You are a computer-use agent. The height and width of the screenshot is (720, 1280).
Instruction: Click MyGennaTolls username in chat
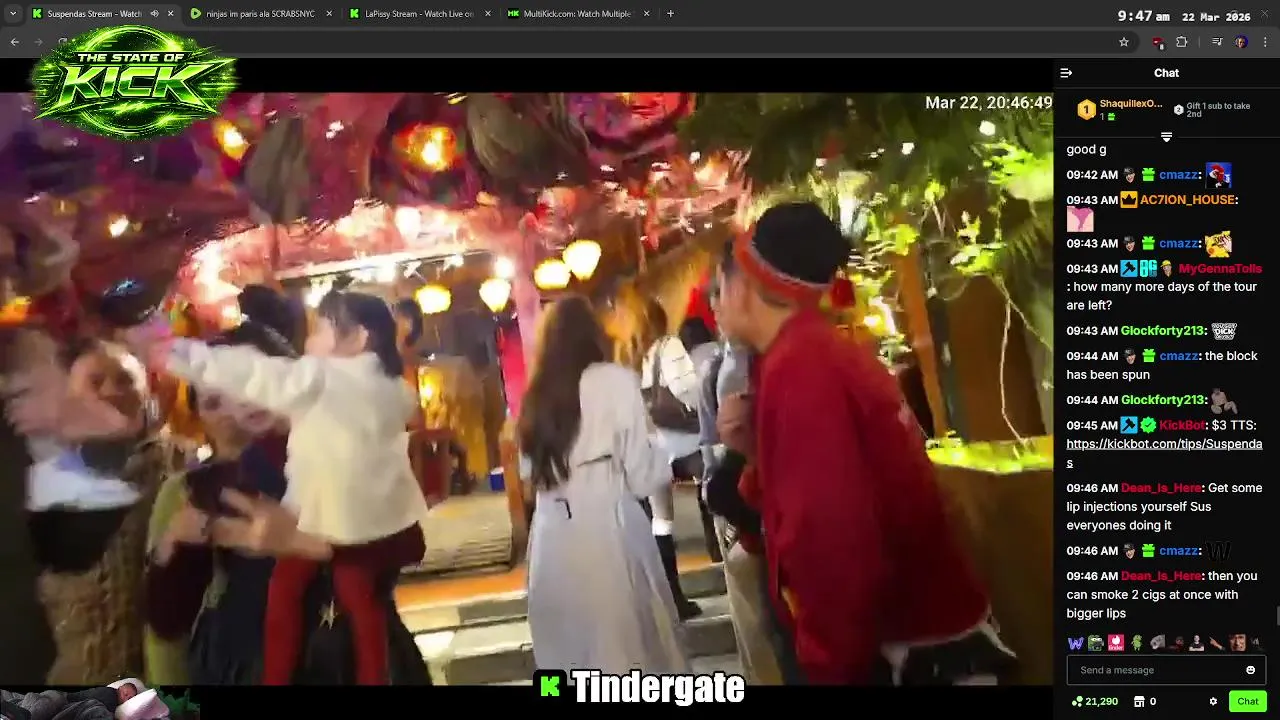tap(1220, 269)
